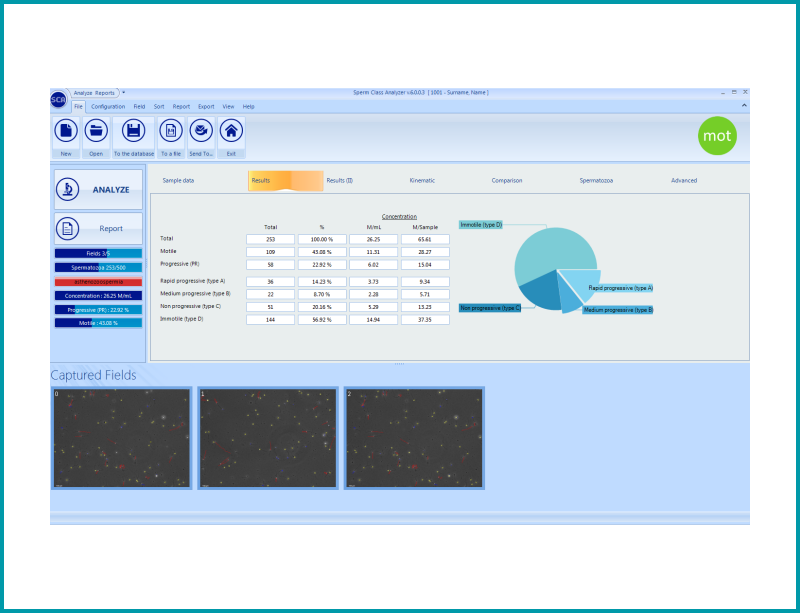This screenshot has width=800, height=613.
Task: Open a file with the Open folder icon
Action: (x=96, y=131)
